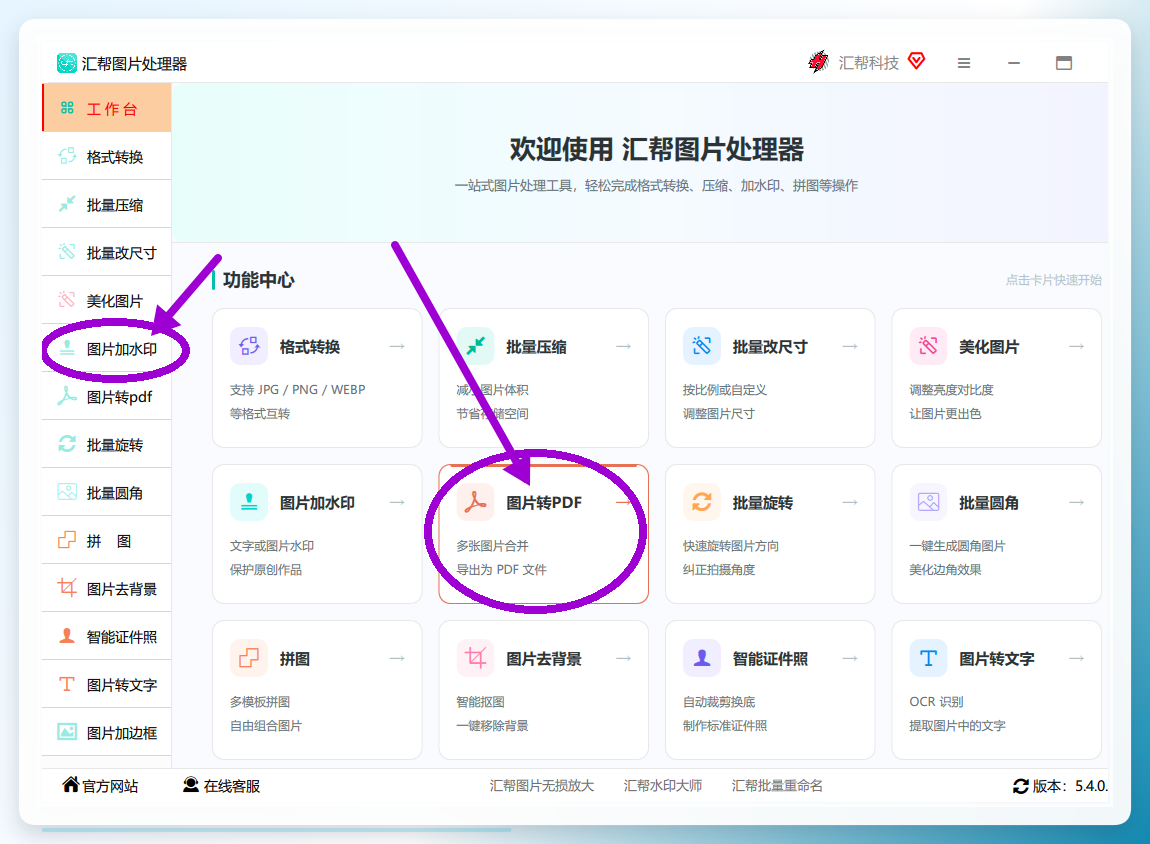Image resolution: width=1150 pixels, height=844 pixels.
Task: Select 工作台 in the sidebar
Action: [107, 108]
